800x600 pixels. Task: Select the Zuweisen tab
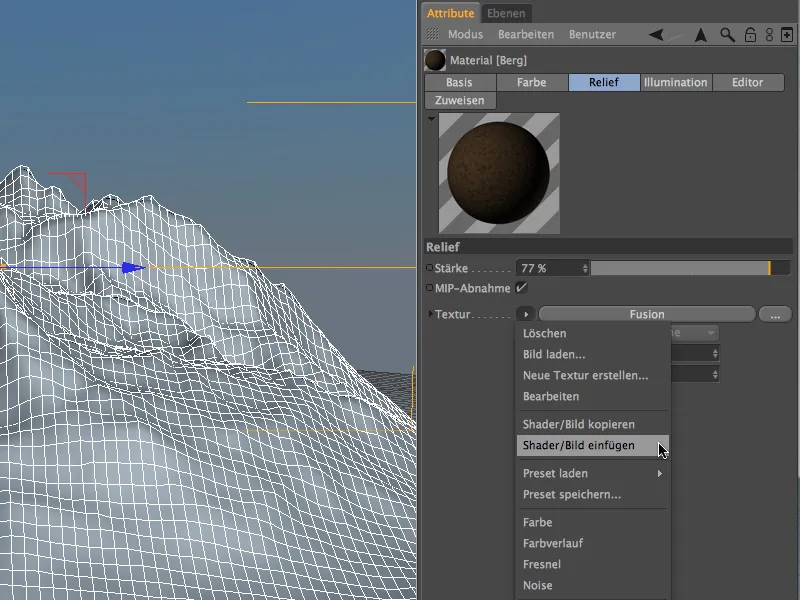[460, 101]
